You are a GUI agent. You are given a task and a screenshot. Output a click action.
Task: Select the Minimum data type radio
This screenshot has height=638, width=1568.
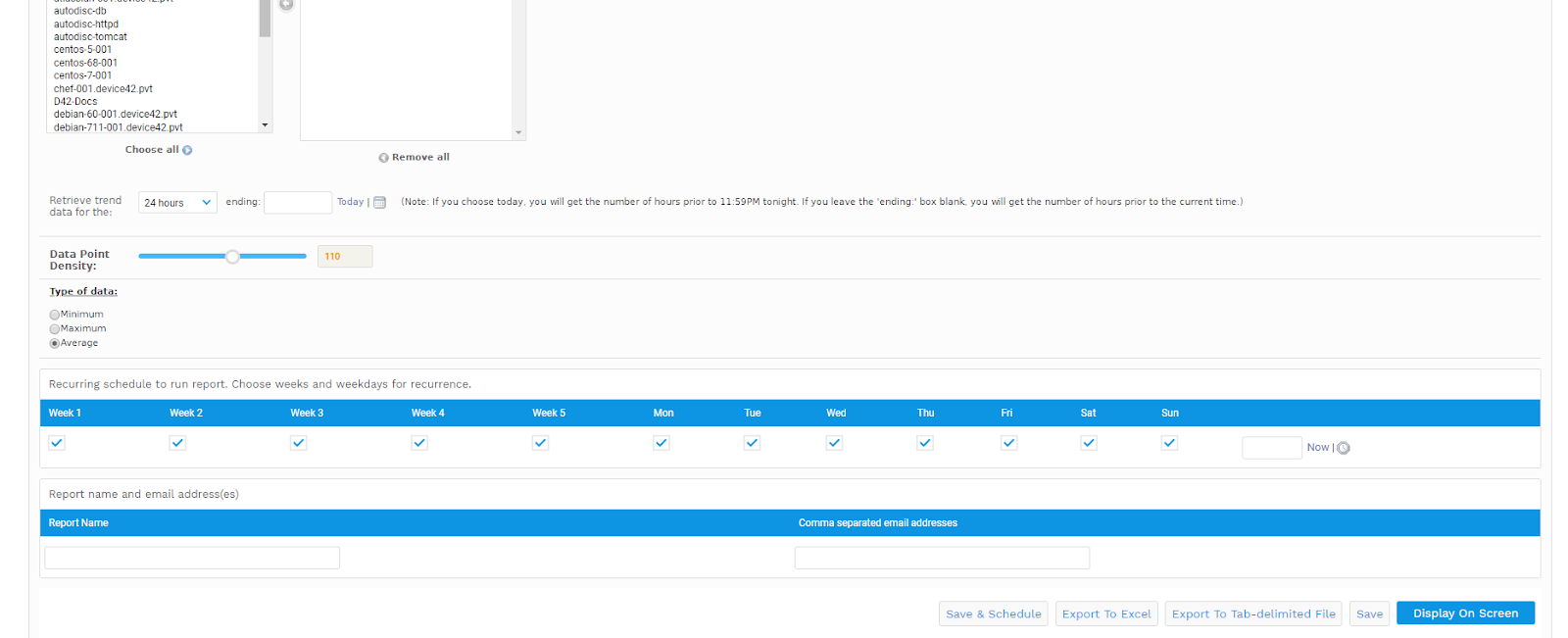pyautogui.click(x=55, y=315)
